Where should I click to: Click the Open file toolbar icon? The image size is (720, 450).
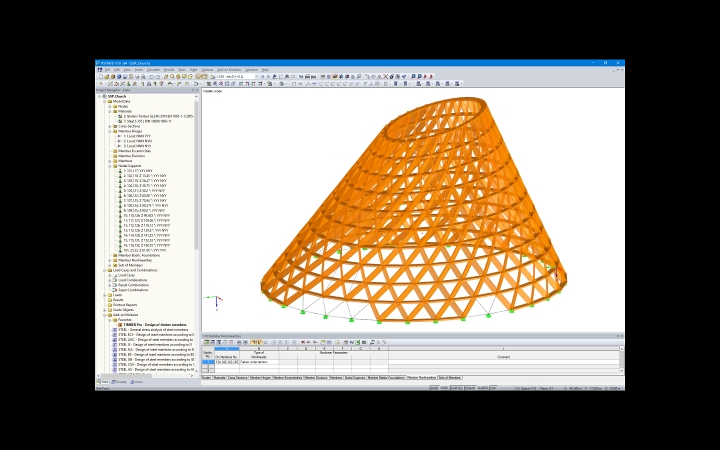click(x=107, y=77)
